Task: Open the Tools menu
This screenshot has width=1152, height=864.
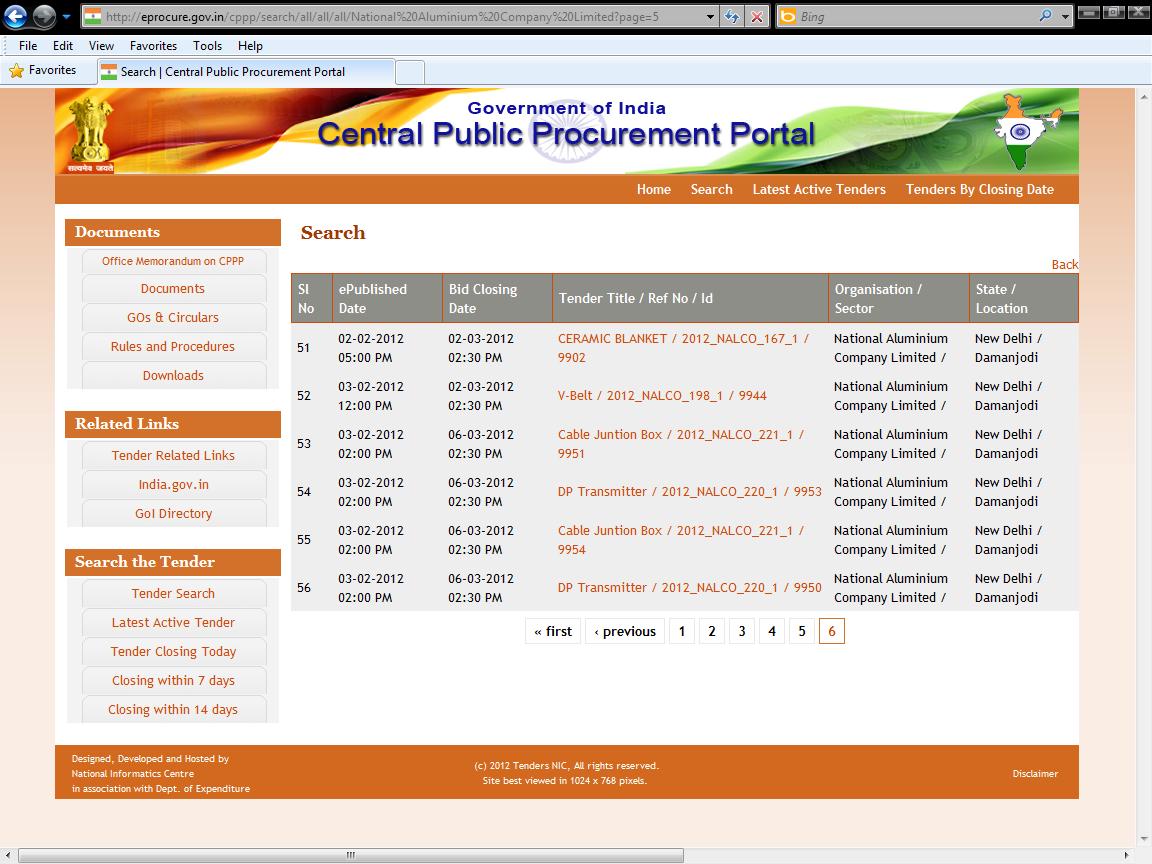Action: click(207, 46)
